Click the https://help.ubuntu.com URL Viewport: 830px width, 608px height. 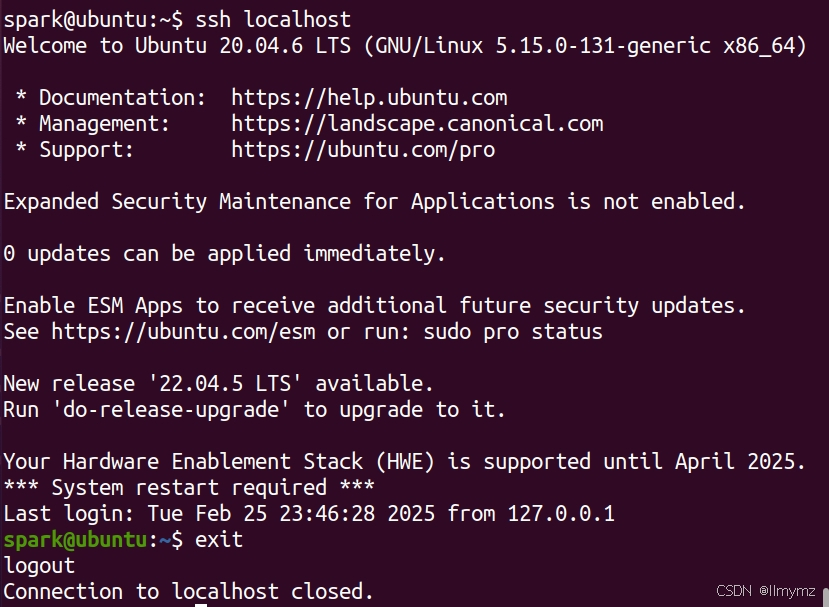pos(369,98)
